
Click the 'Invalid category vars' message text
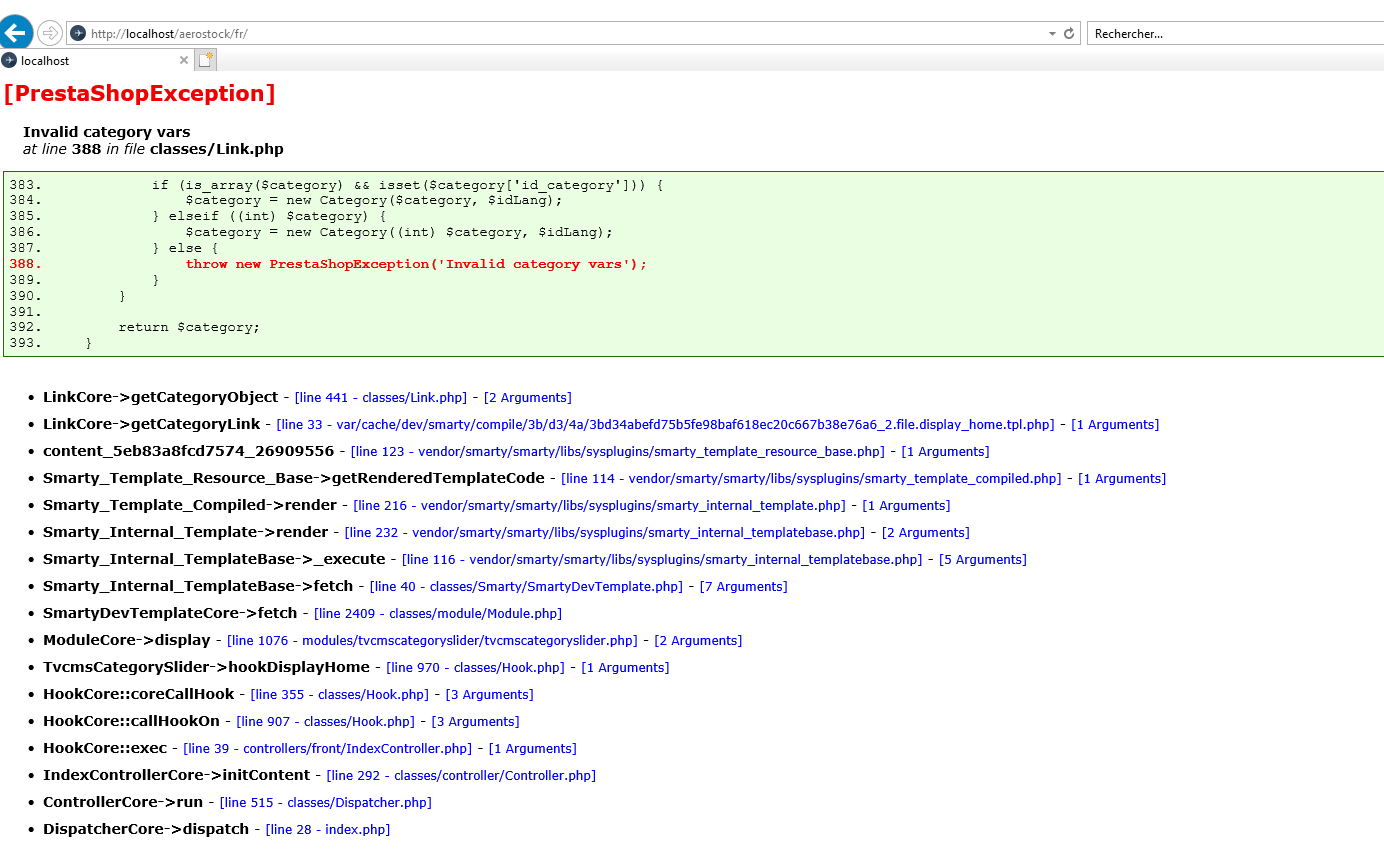click(107, 132)
